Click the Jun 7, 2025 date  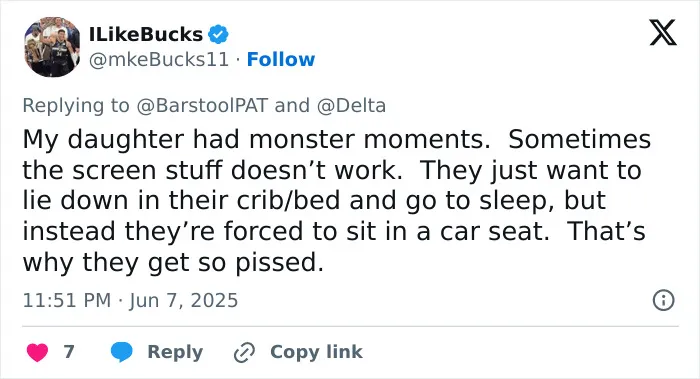183,300
